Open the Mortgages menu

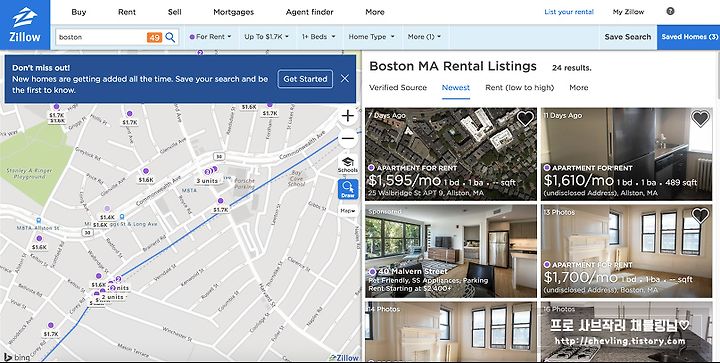[233, 12]
